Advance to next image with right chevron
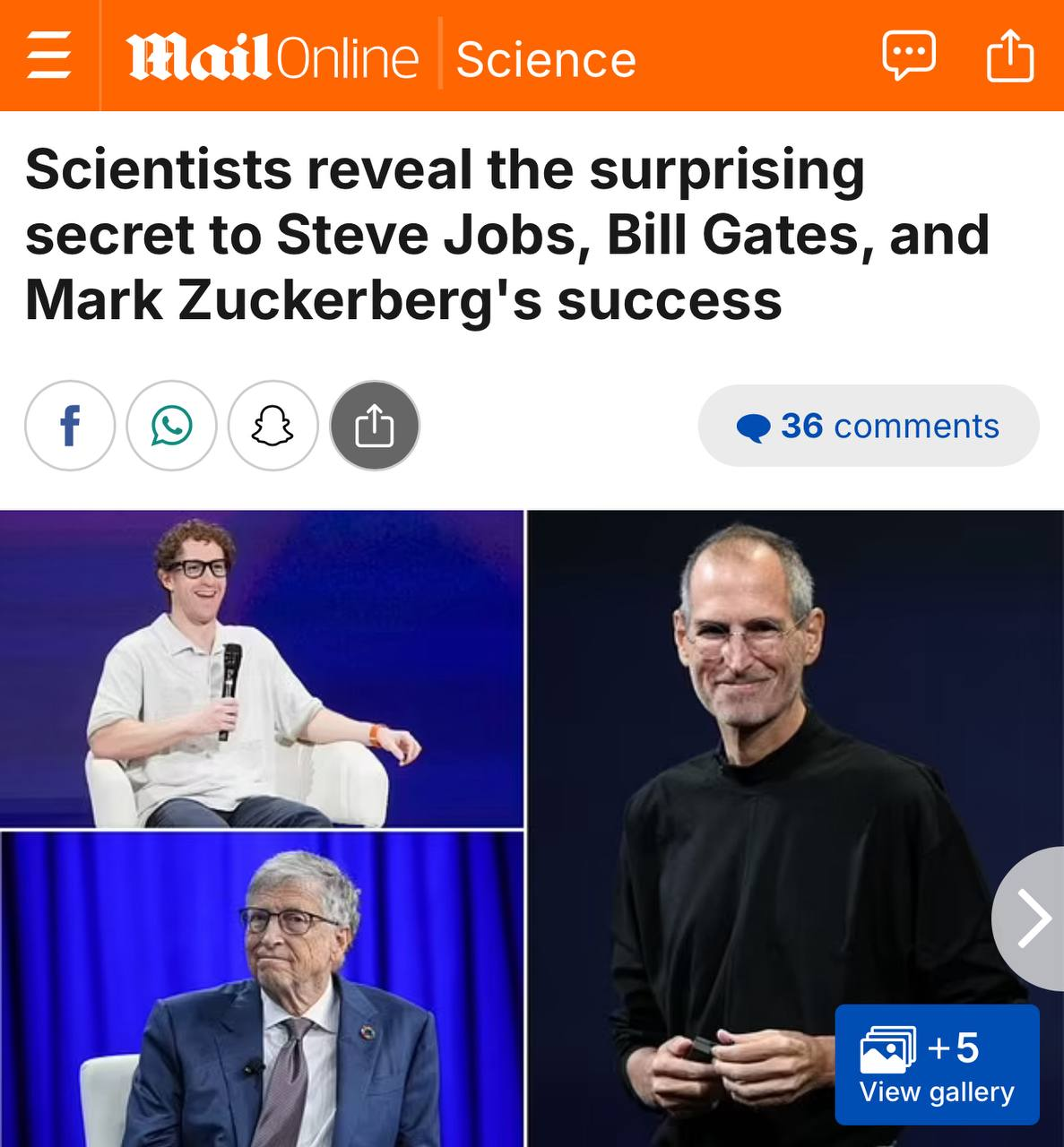The width and height of the screenshot is (1064, 1147). pyautogui.click(x=1031, y=919)
